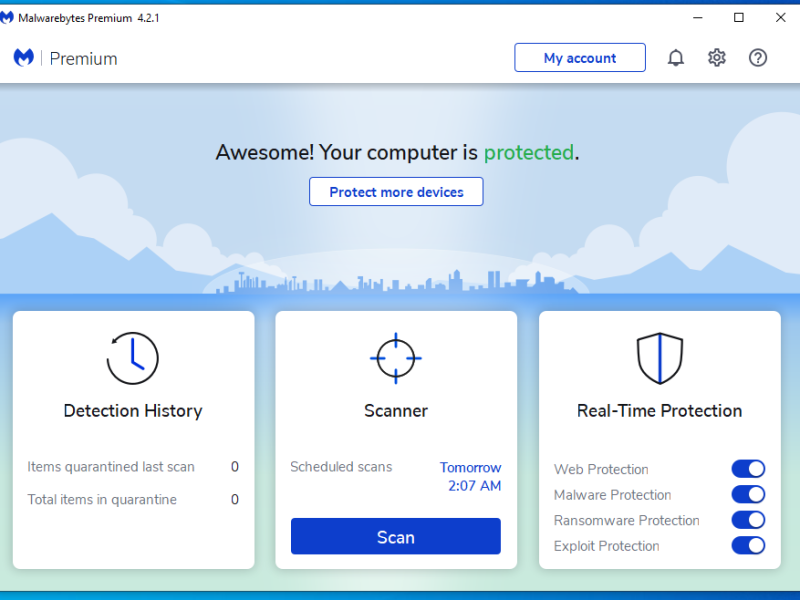Click the Scanner crosshair icon
Image resolution: width=800 pixels, height=600 pixels.
point(396,358)
